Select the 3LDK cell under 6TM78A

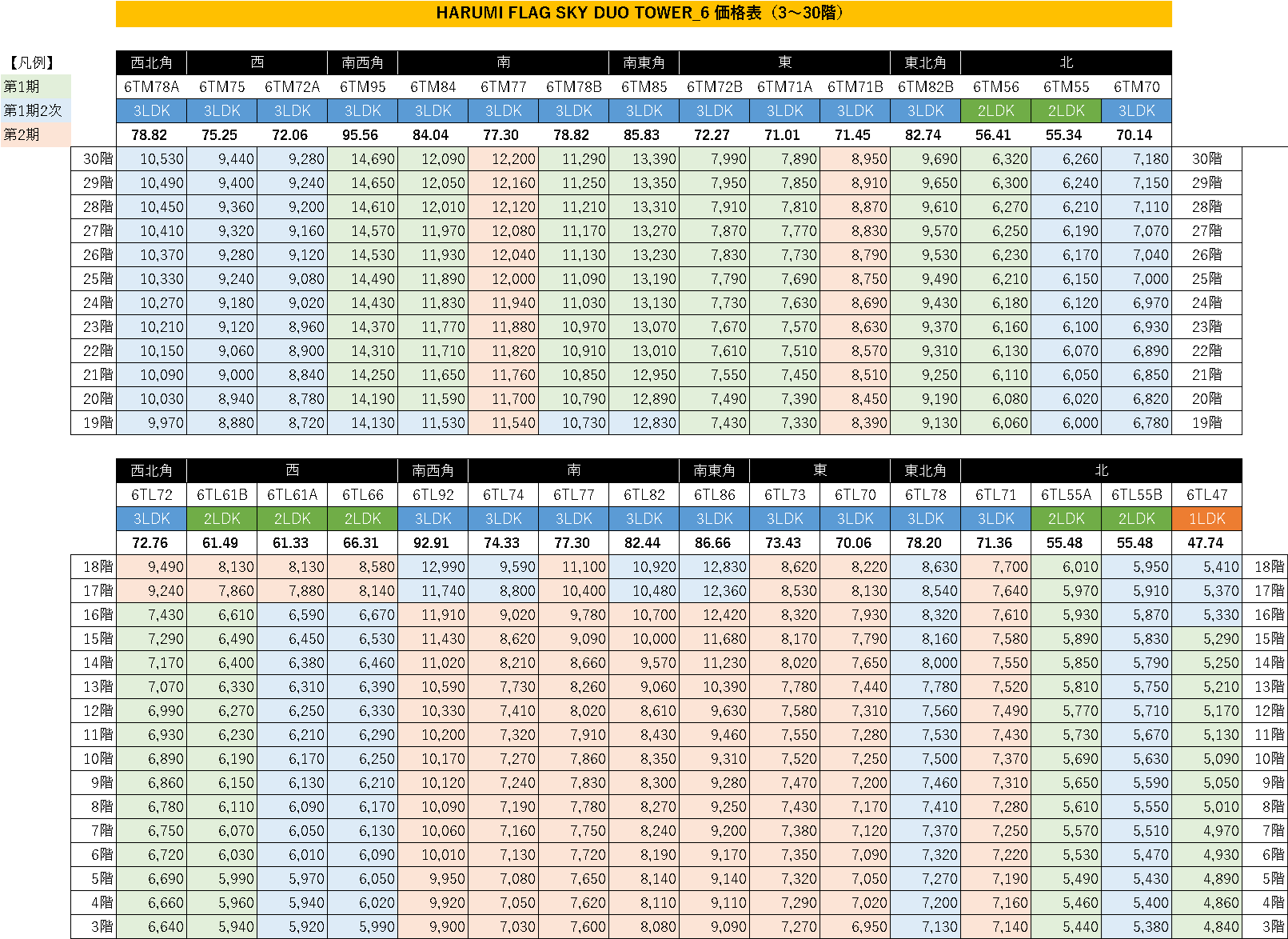tap(151, 110)
